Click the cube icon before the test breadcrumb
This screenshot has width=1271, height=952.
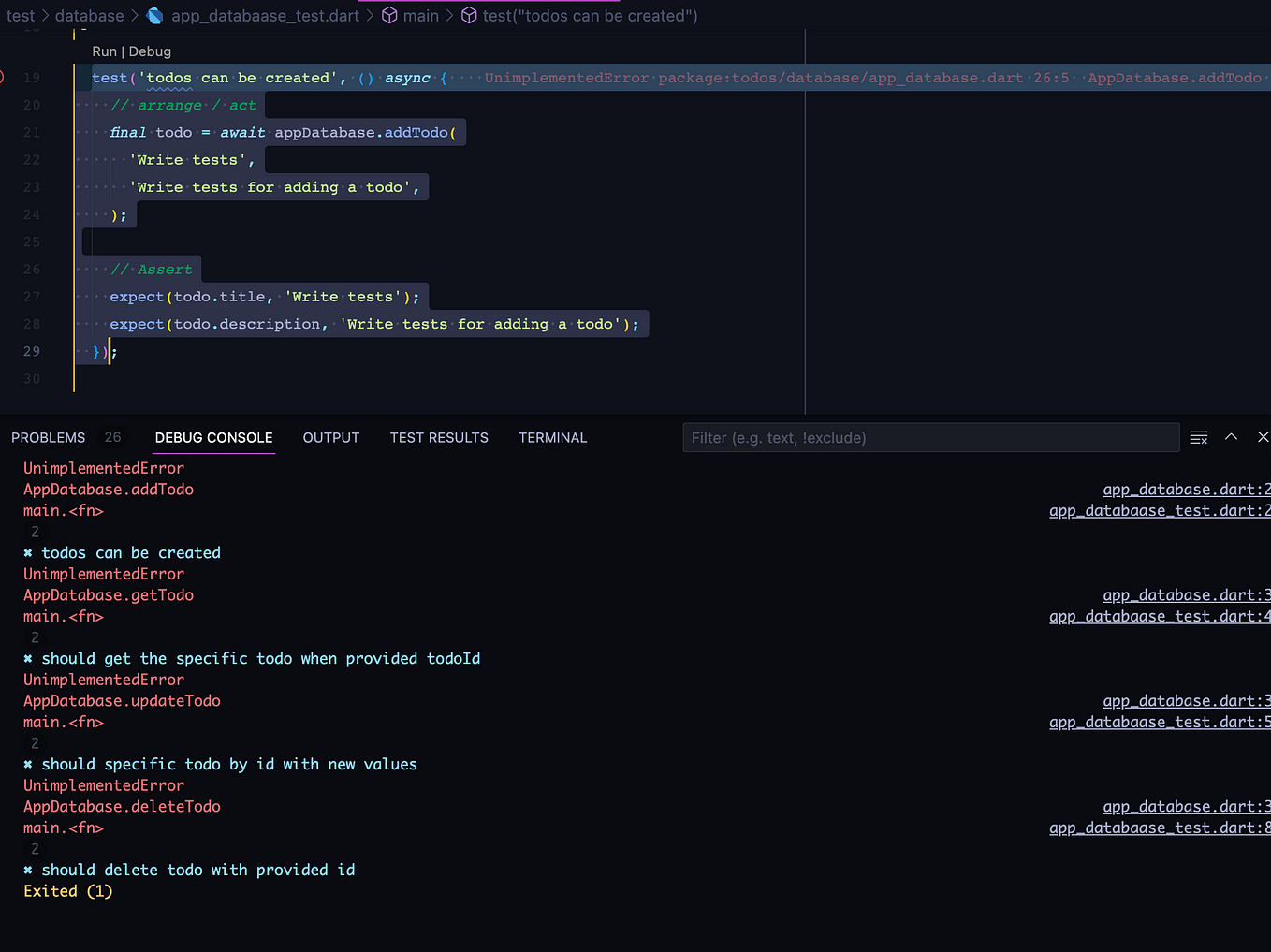[x=469, y=15]
